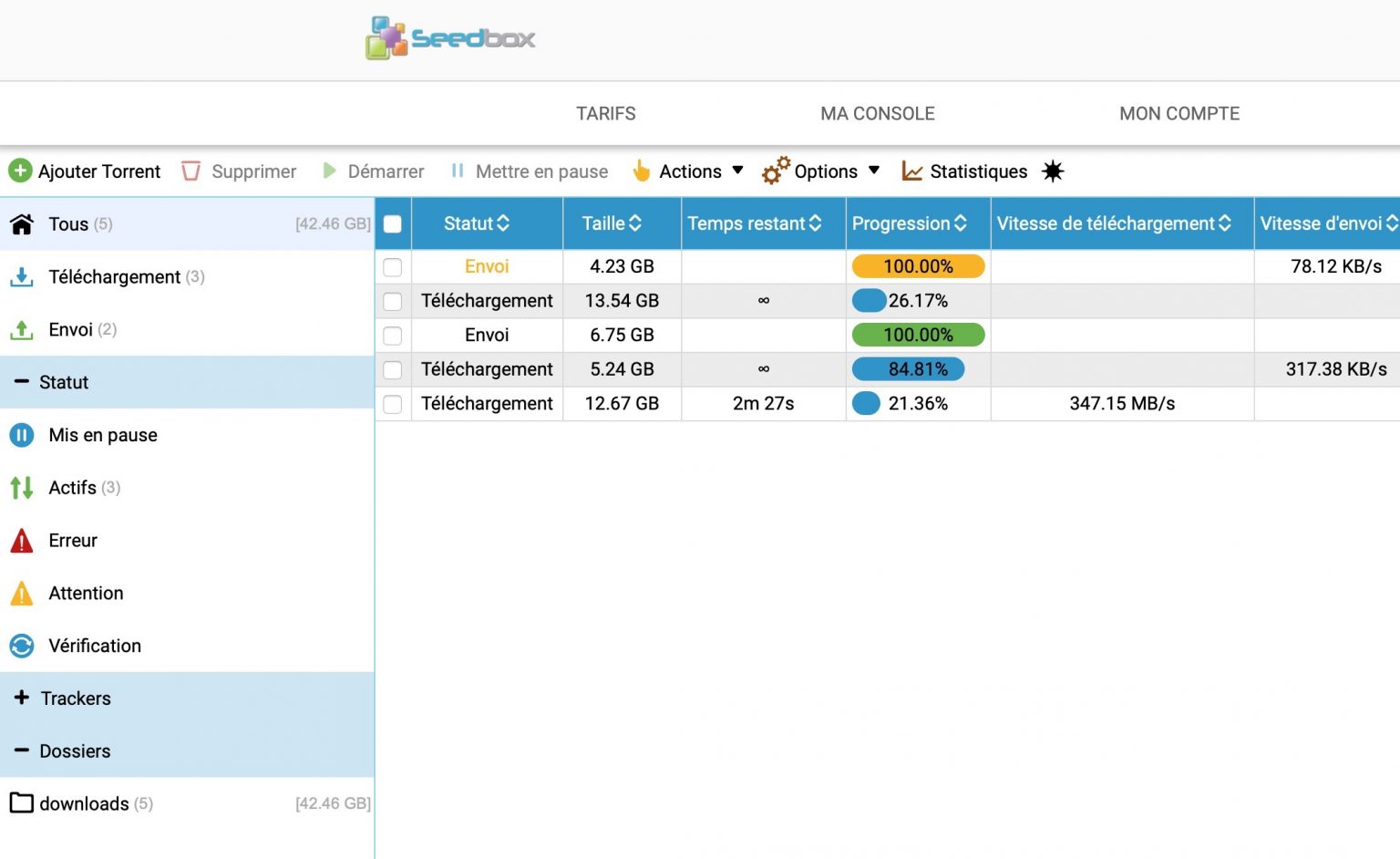Select the downloads folder in sidebar
The height and width of the screenshot is (859, 1400).
(84, 803)
